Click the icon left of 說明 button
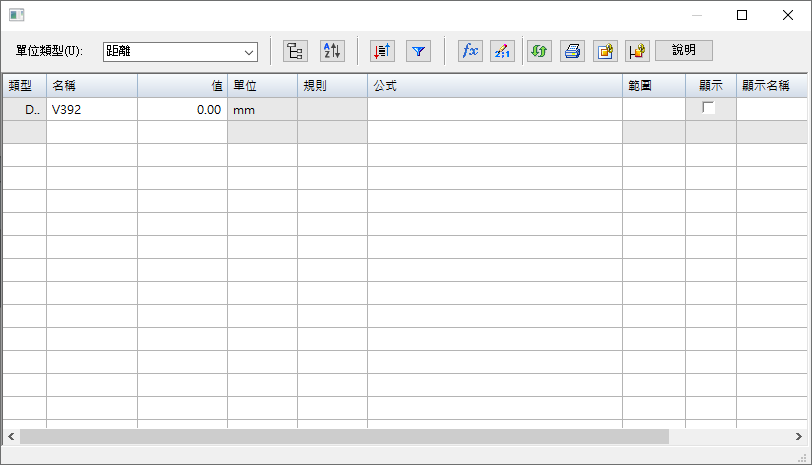This screenshot has height=465, width=812. 638,51
